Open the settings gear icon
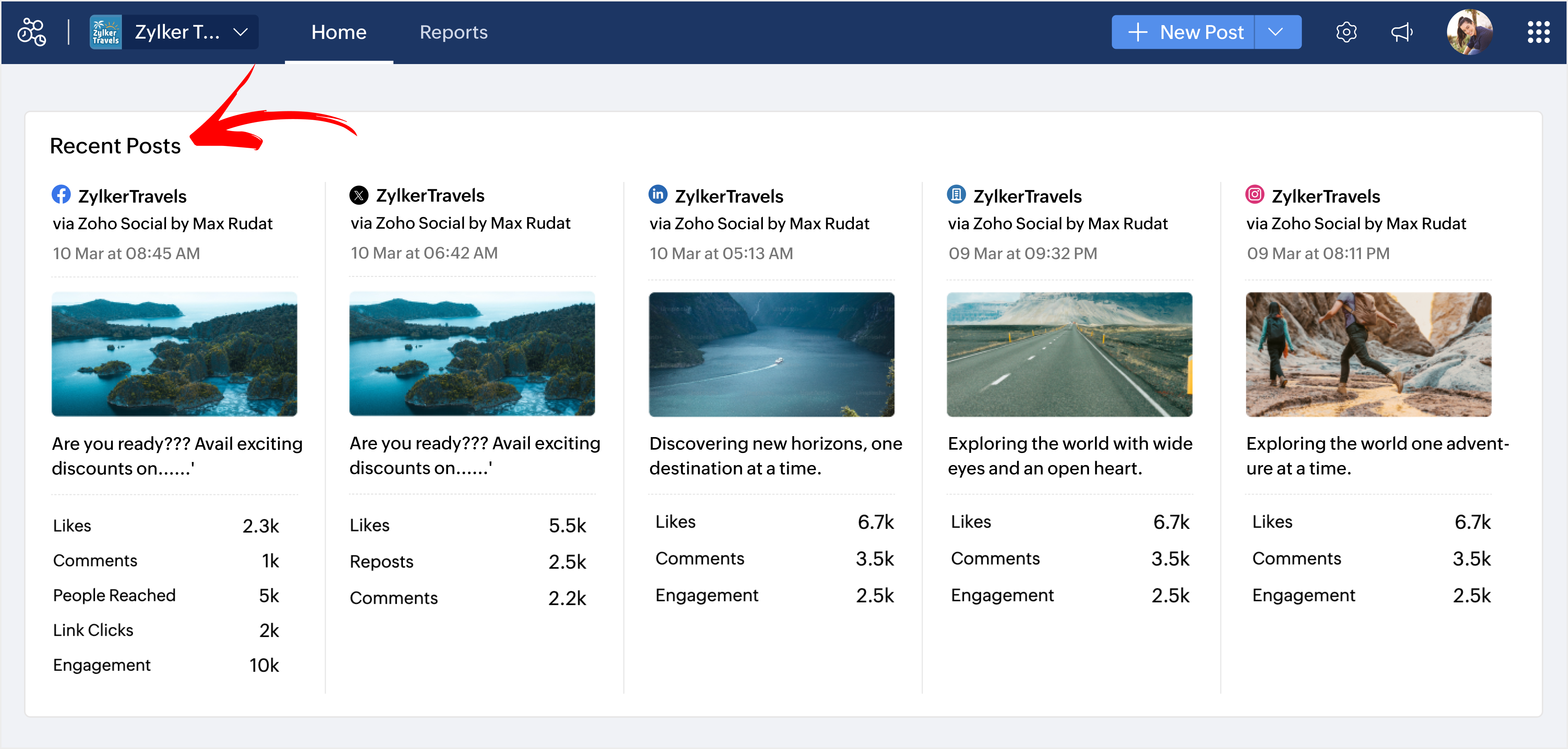Image resolution: width=1568 pixels, height=749 pixels. (x=1346, y=32)
